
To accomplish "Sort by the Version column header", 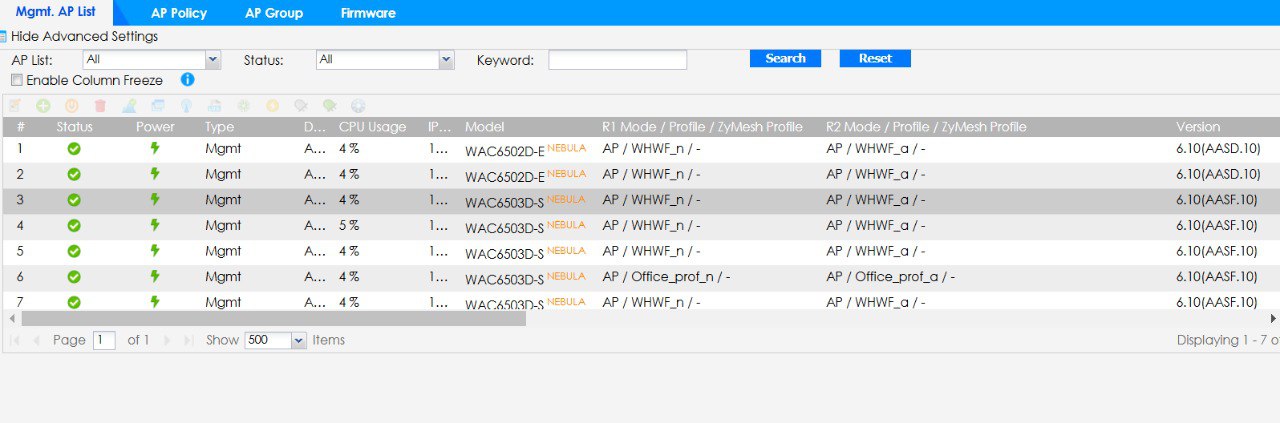I will tap(1198, 127).
